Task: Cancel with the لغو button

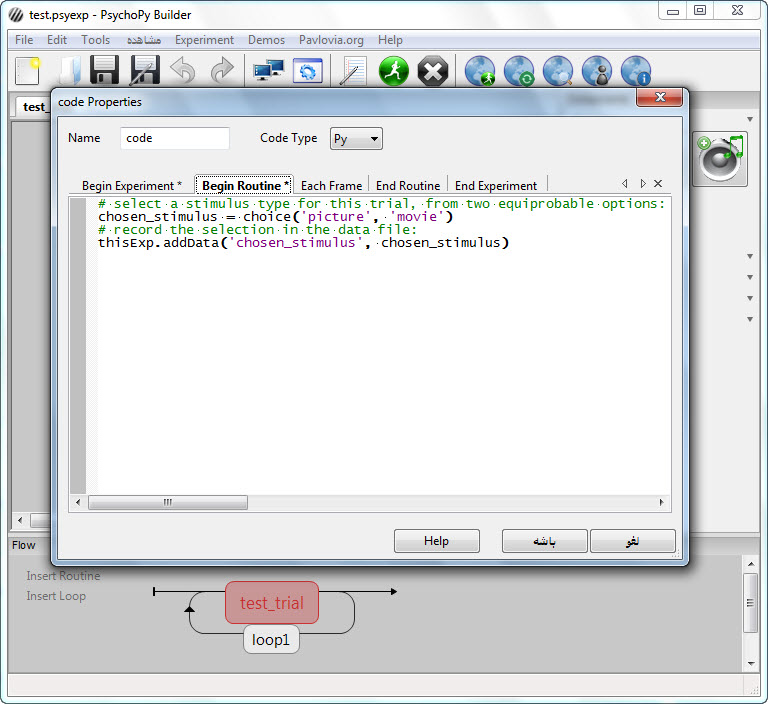Action: (633, 541)
